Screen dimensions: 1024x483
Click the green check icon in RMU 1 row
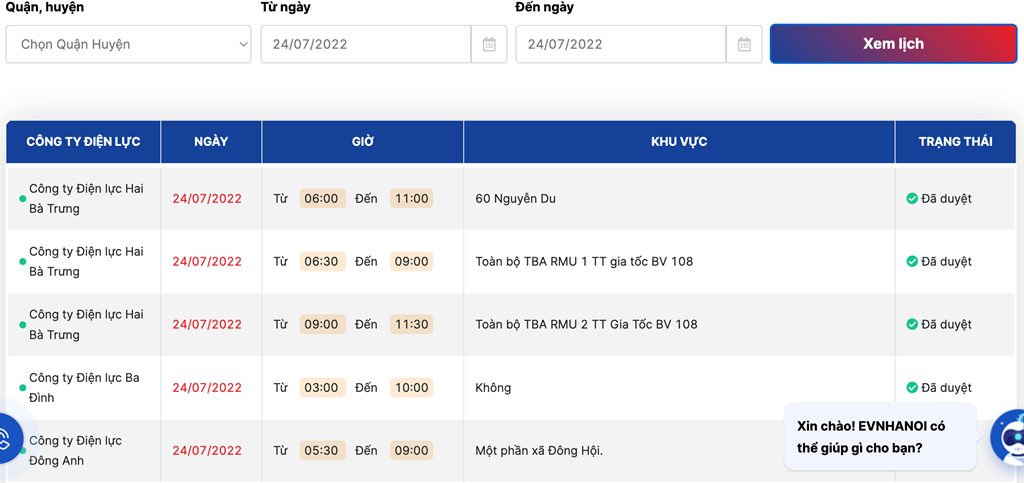tap(912, 261)
